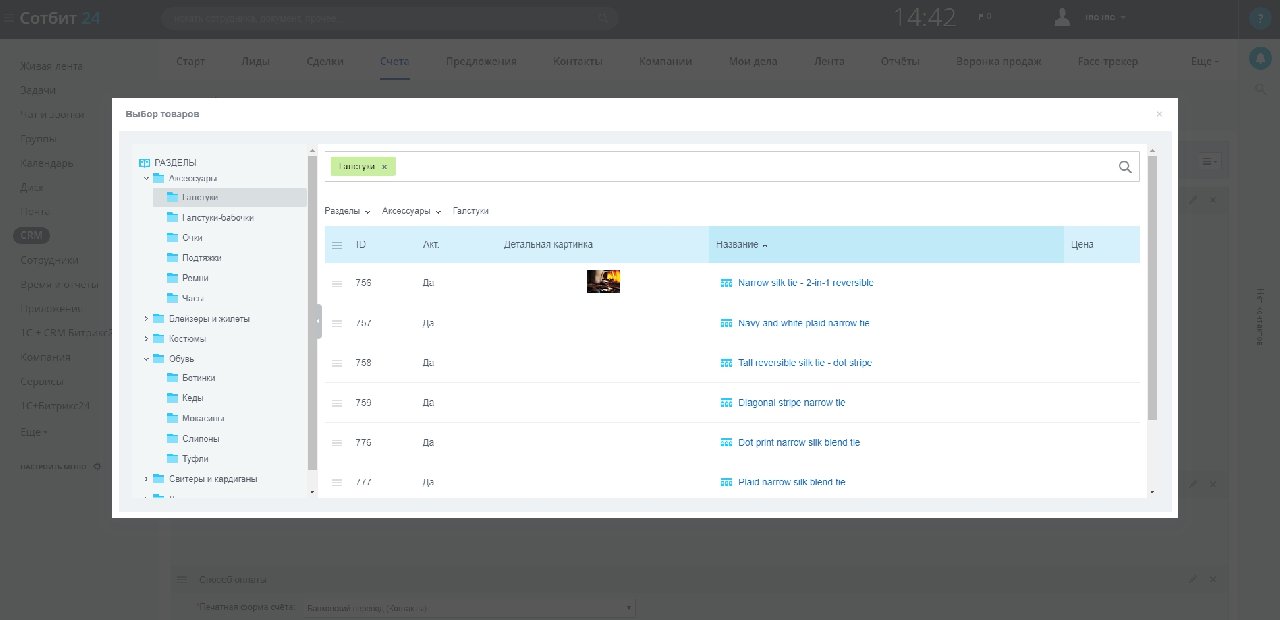Click the icon beside Diagonal stripe narrow tie

pos(726,403)
